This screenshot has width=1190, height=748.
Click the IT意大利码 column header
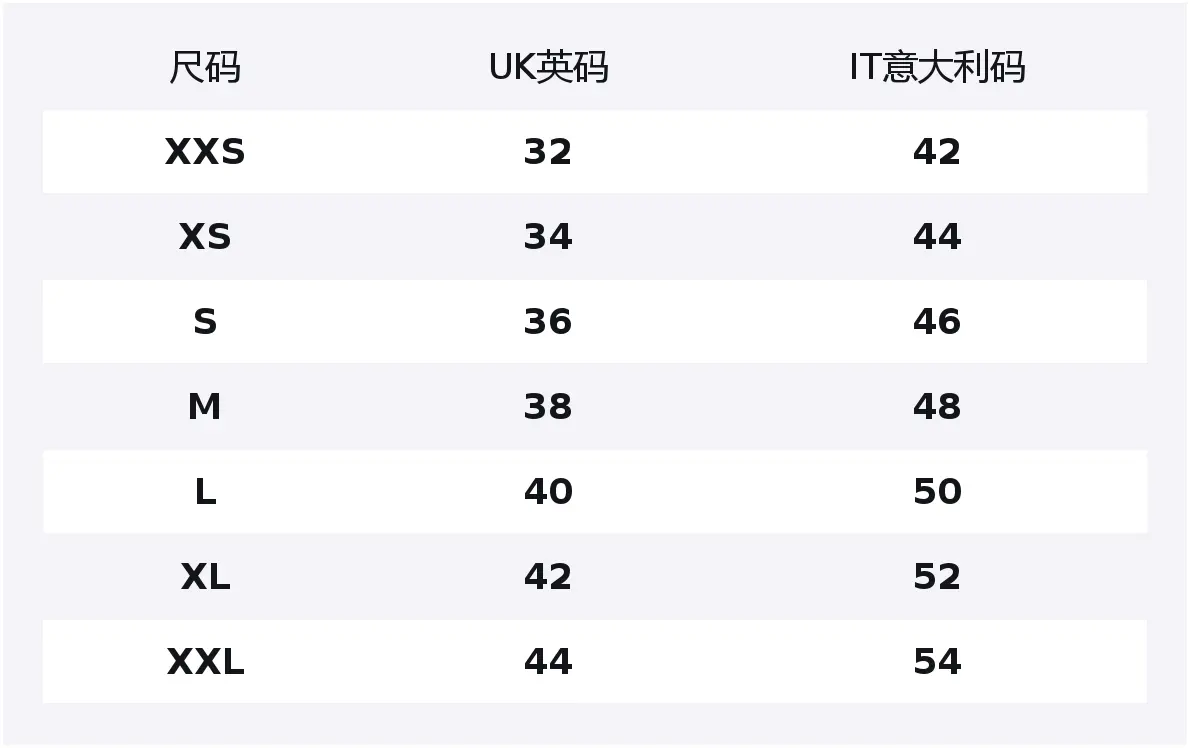coord(937,68)
